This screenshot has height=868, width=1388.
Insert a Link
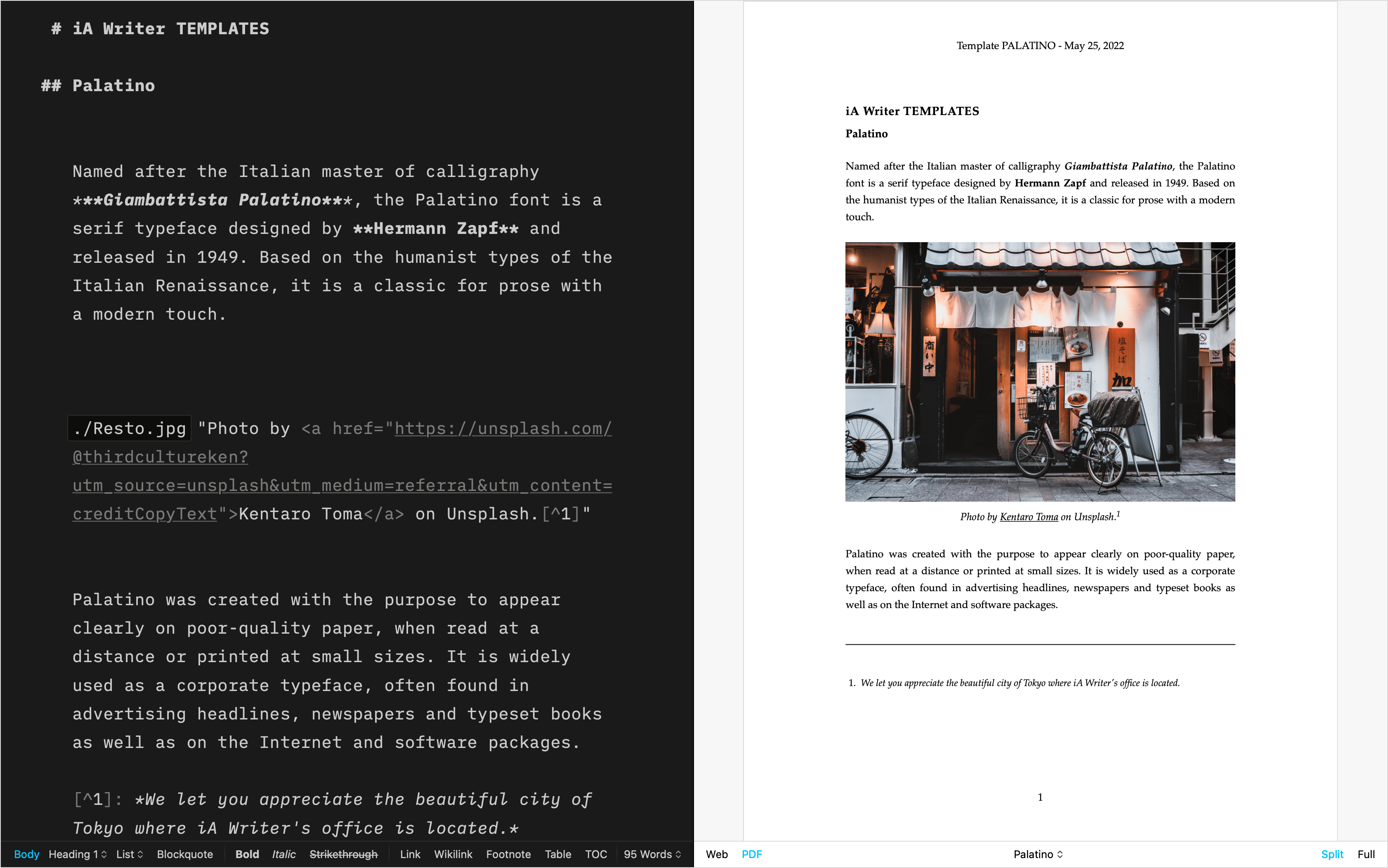click(409, 854)
